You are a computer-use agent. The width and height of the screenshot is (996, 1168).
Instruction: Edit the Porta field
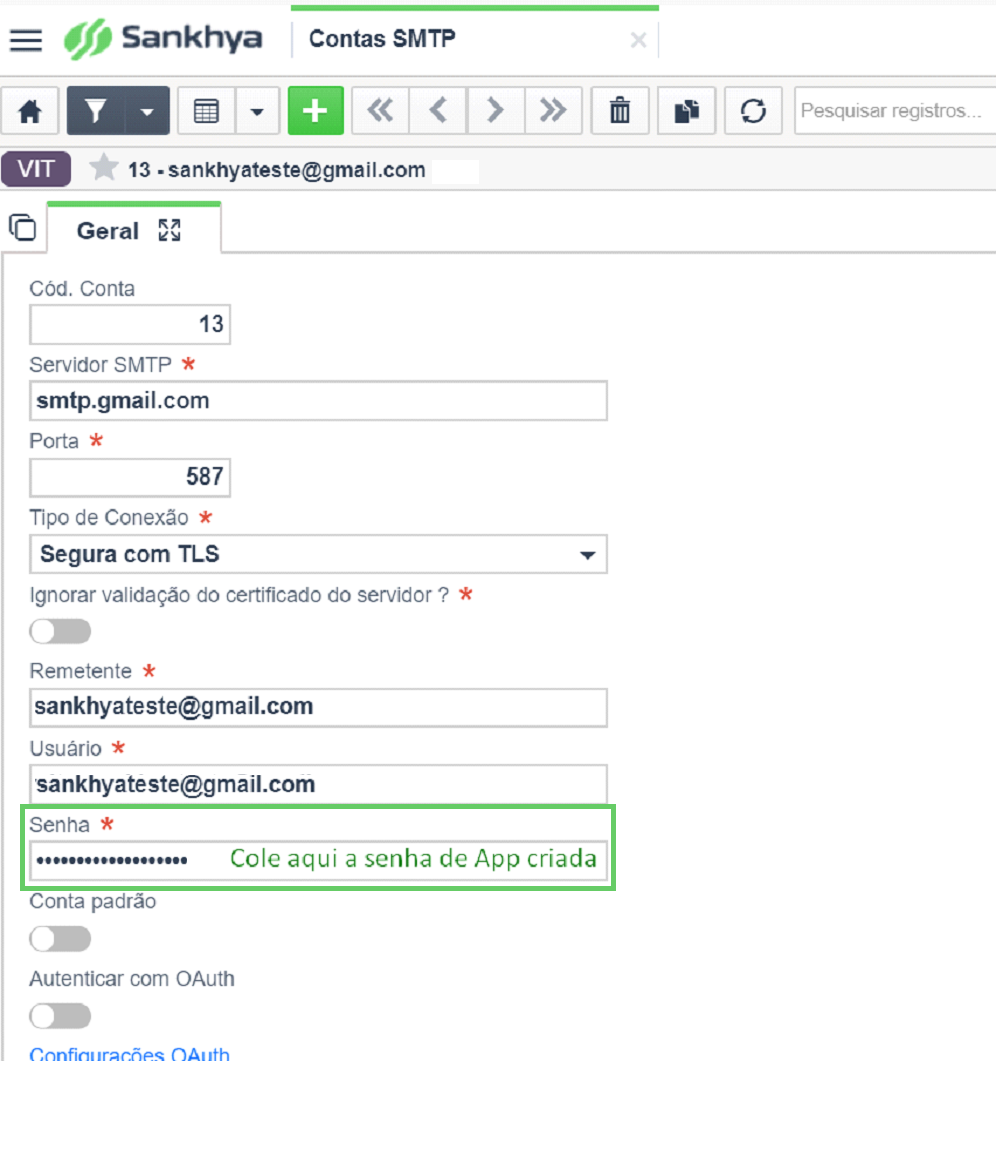(130, 477)
